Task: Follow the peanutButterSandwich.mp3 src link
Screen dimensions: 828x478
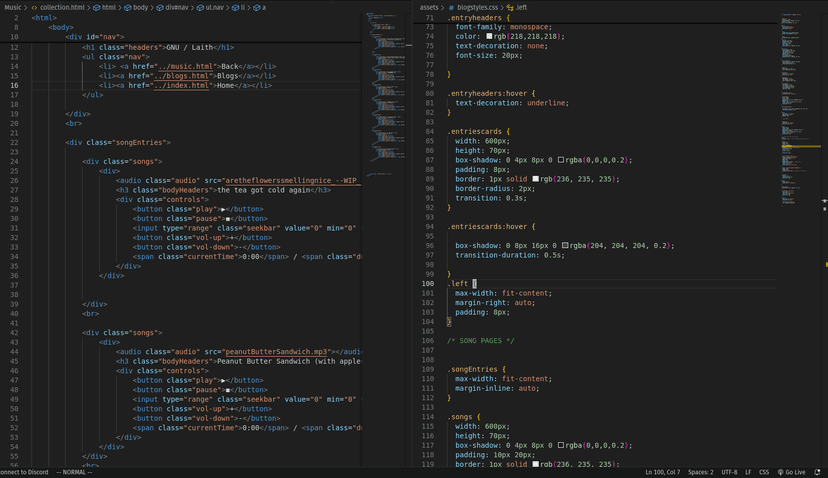Action: click(276, 351)
